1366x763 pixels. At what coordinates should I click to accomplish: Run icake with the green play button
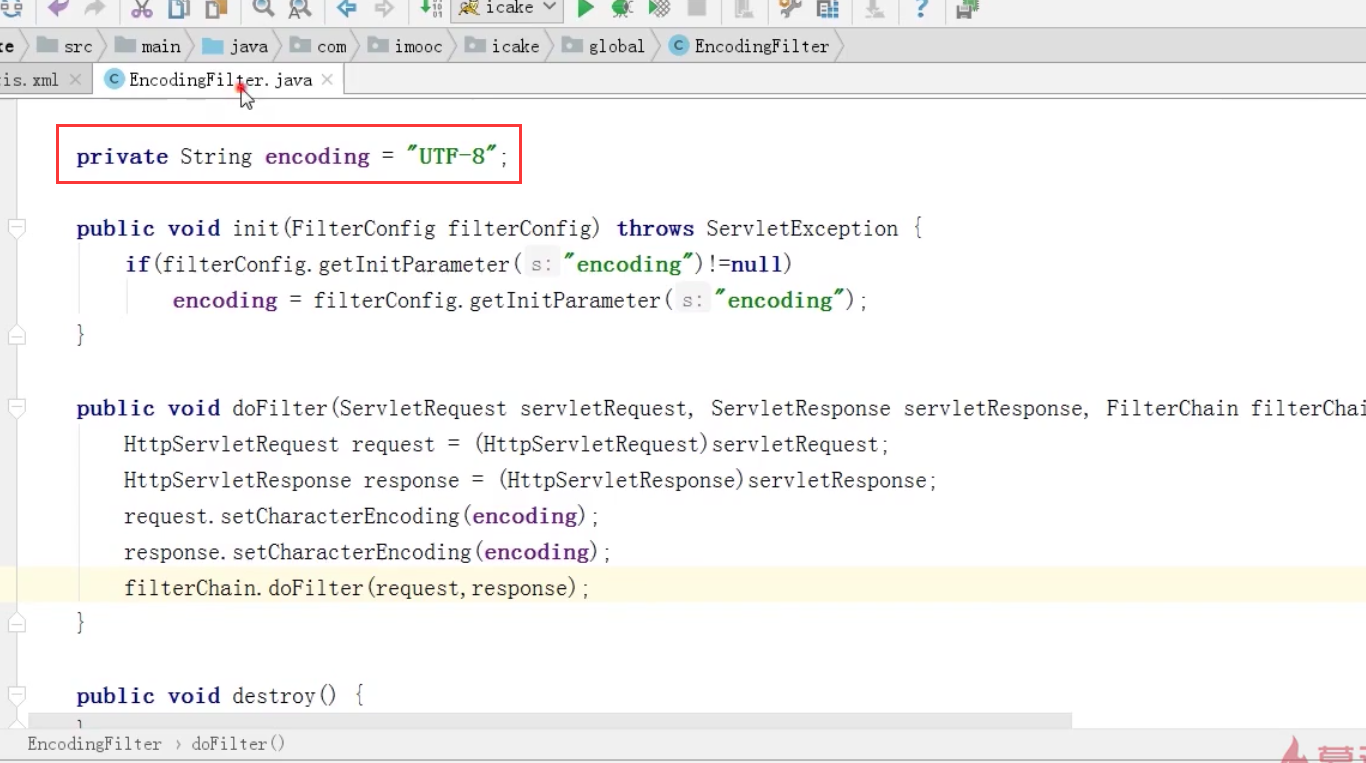(x=586, y=9)
